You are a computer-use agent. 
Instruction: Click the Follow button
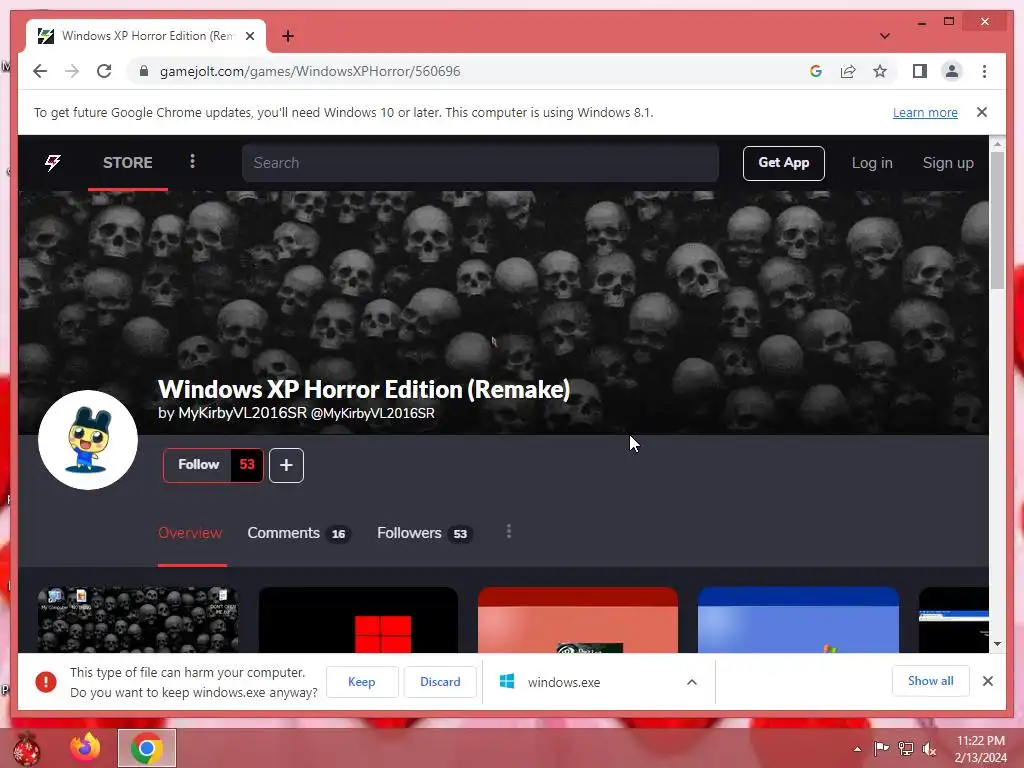tap(198, 465)
